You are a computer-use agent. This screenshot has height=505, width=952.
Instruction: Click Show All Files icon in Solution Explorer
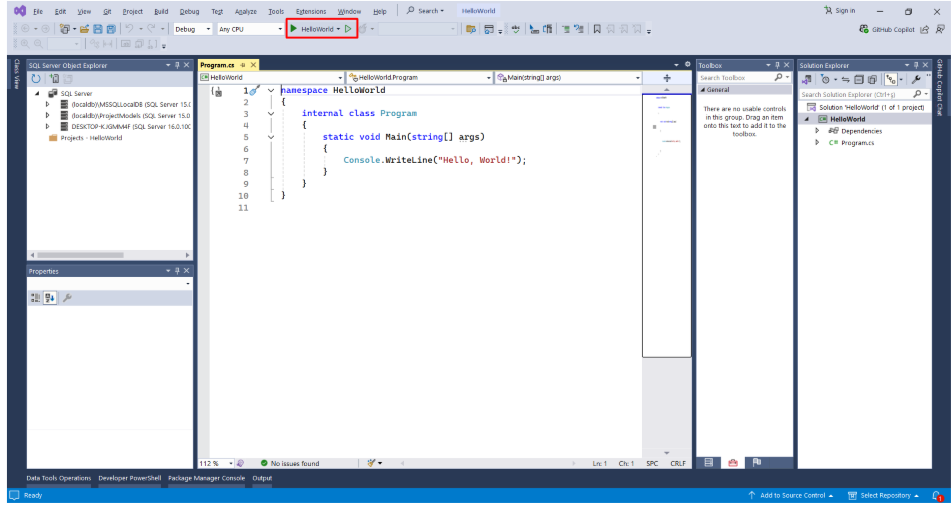tap(872, 80)
